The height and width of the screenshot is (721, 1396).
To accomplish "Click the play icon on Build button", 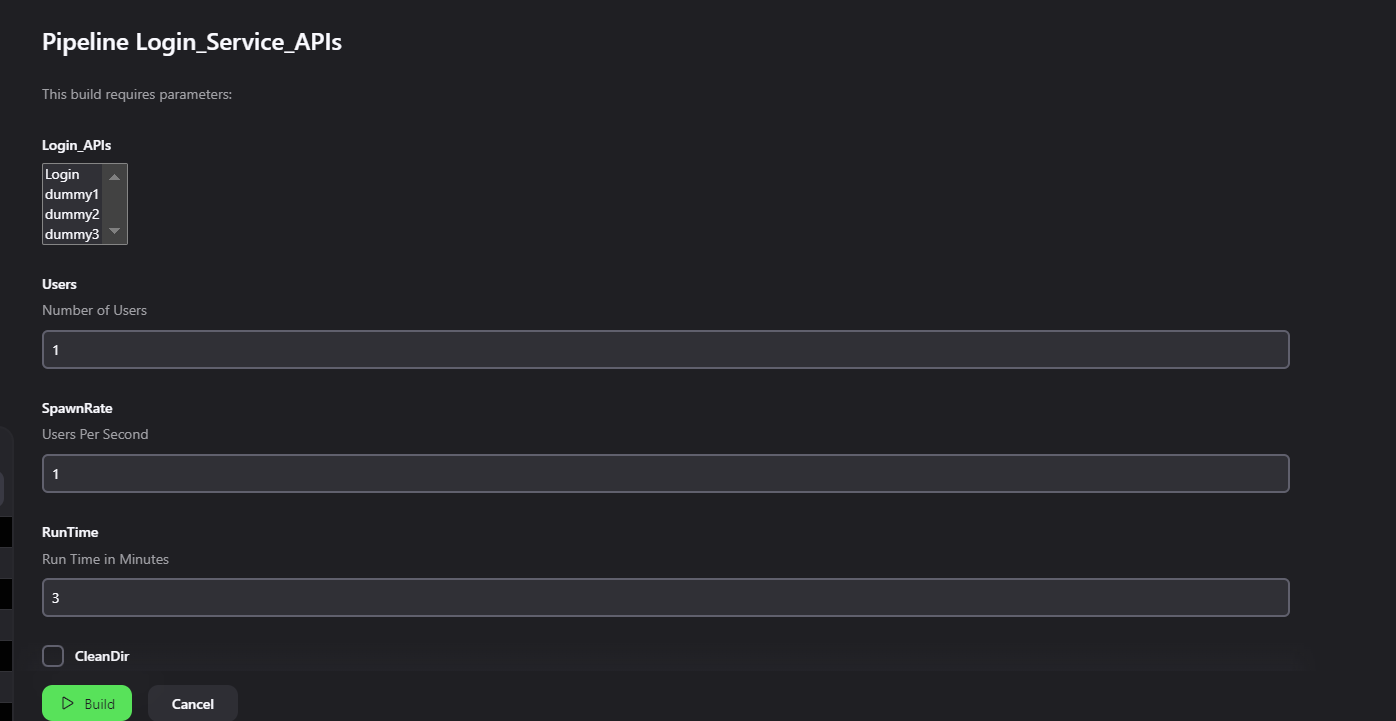I will tap(67, 704).
